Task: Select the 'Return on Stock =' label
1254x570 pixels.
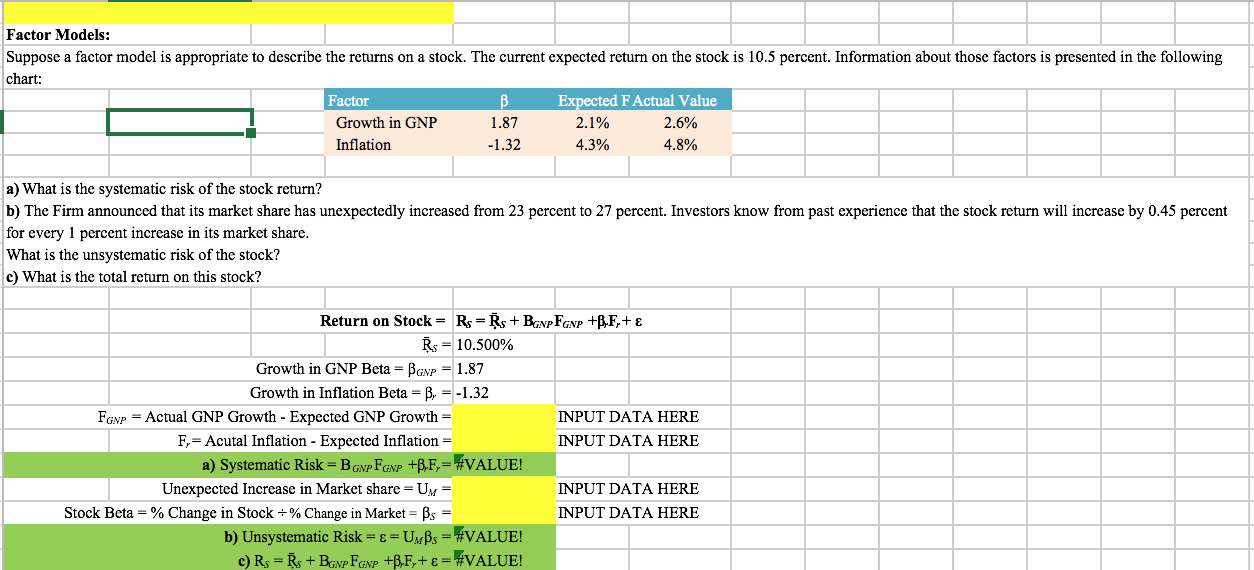Action: pos(382,321)
